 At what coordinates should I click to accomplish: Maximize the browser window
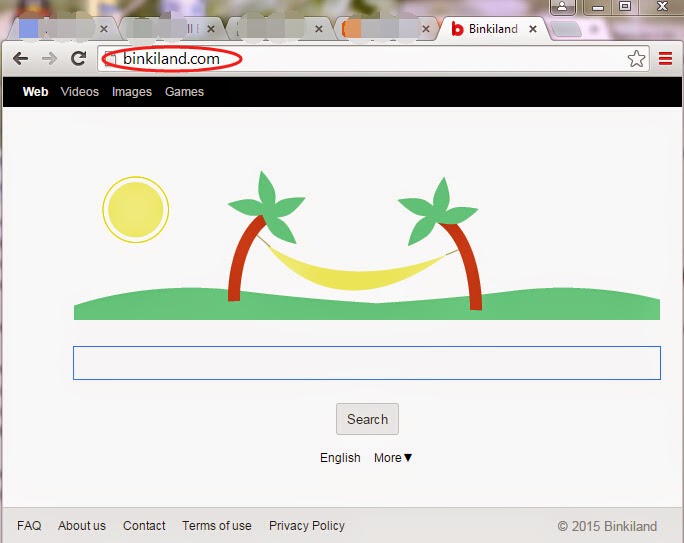click(625, 7)
